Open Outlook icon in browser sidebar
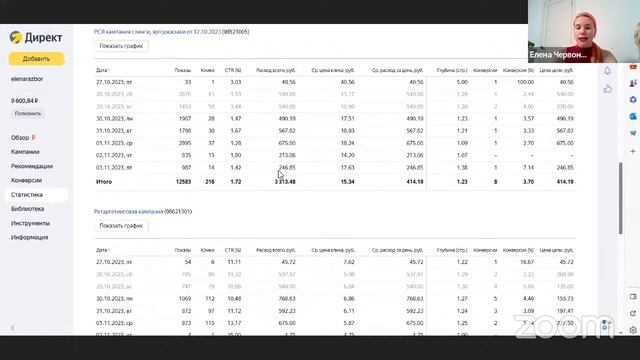Image resolution: width=640 pixels, height=360 pixels. pos(633,116)
